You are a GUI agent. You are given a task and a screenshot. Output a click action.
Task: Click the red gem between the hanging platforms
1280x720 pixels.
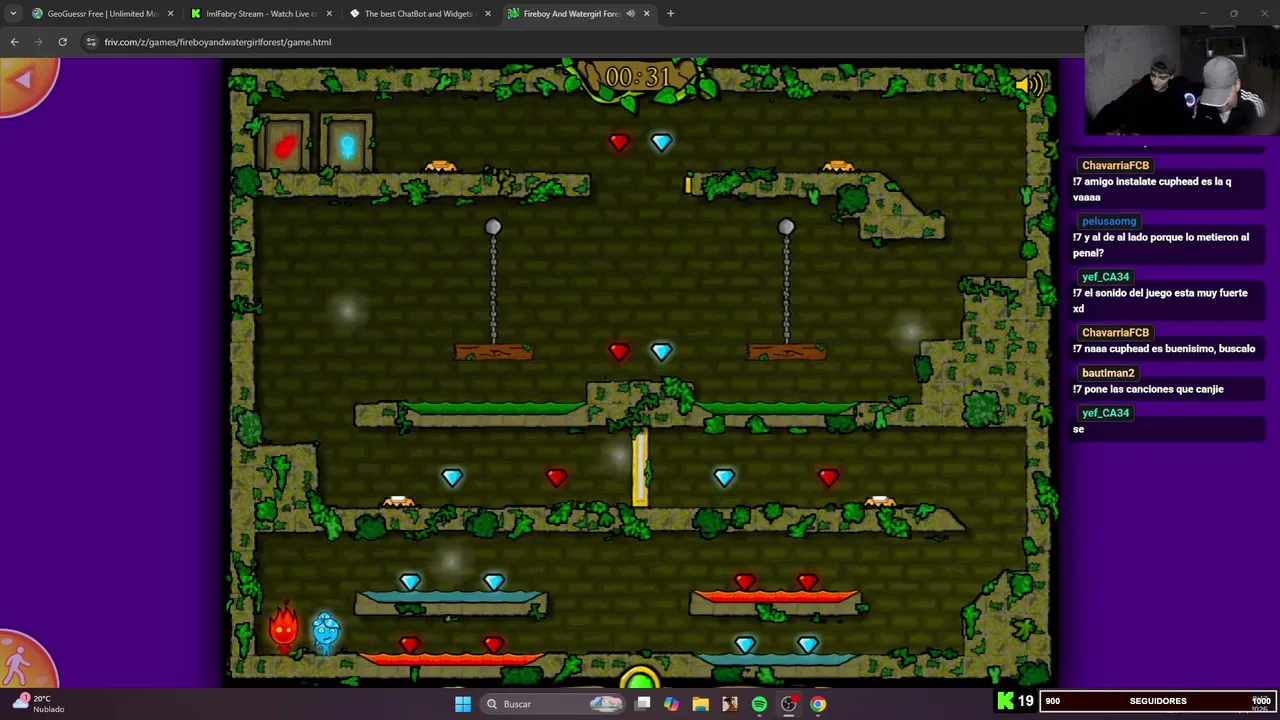tap(619, 352)
